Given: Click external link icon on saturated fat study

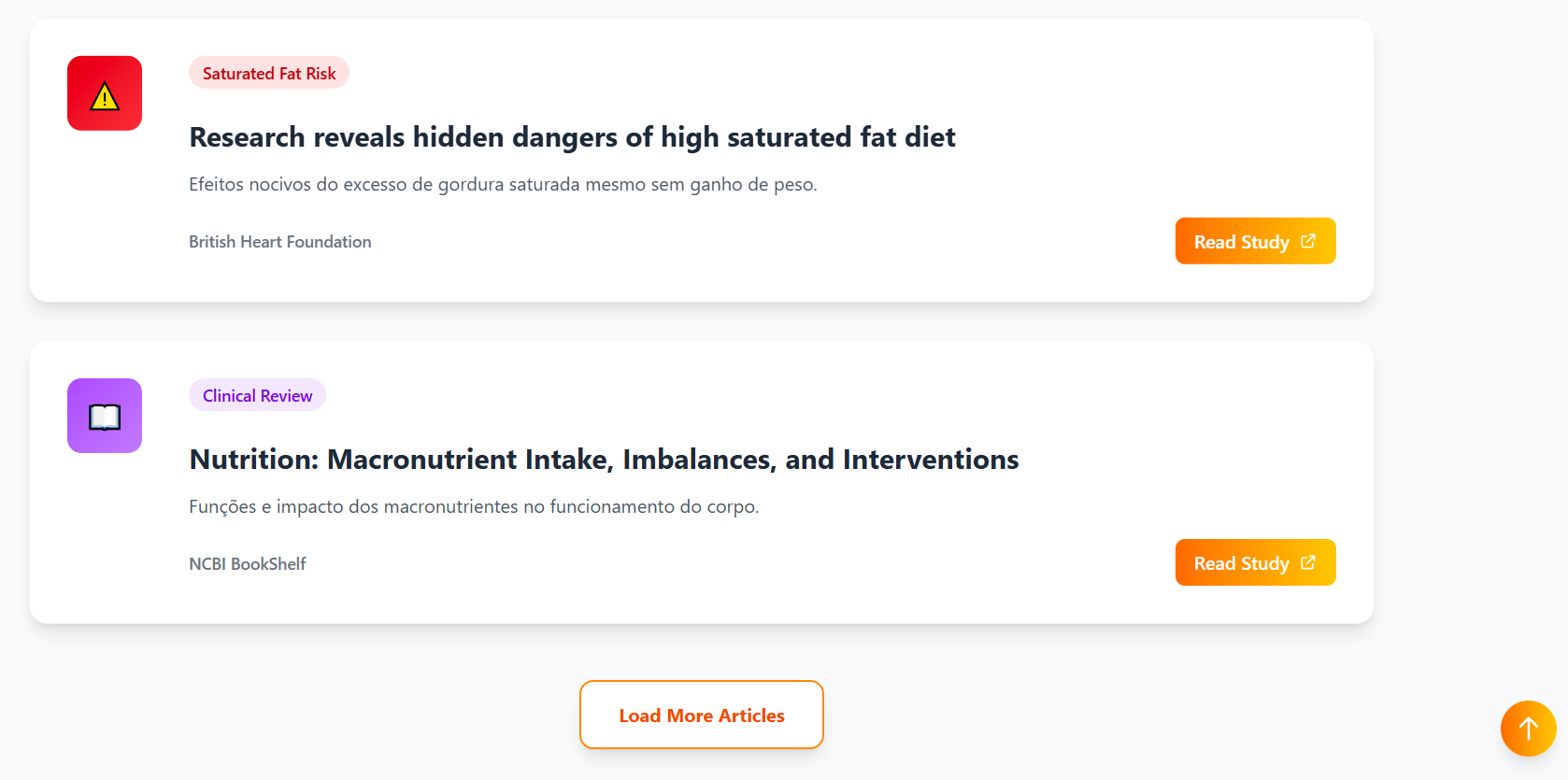Looking at the screenshot, I should 1308,241.
